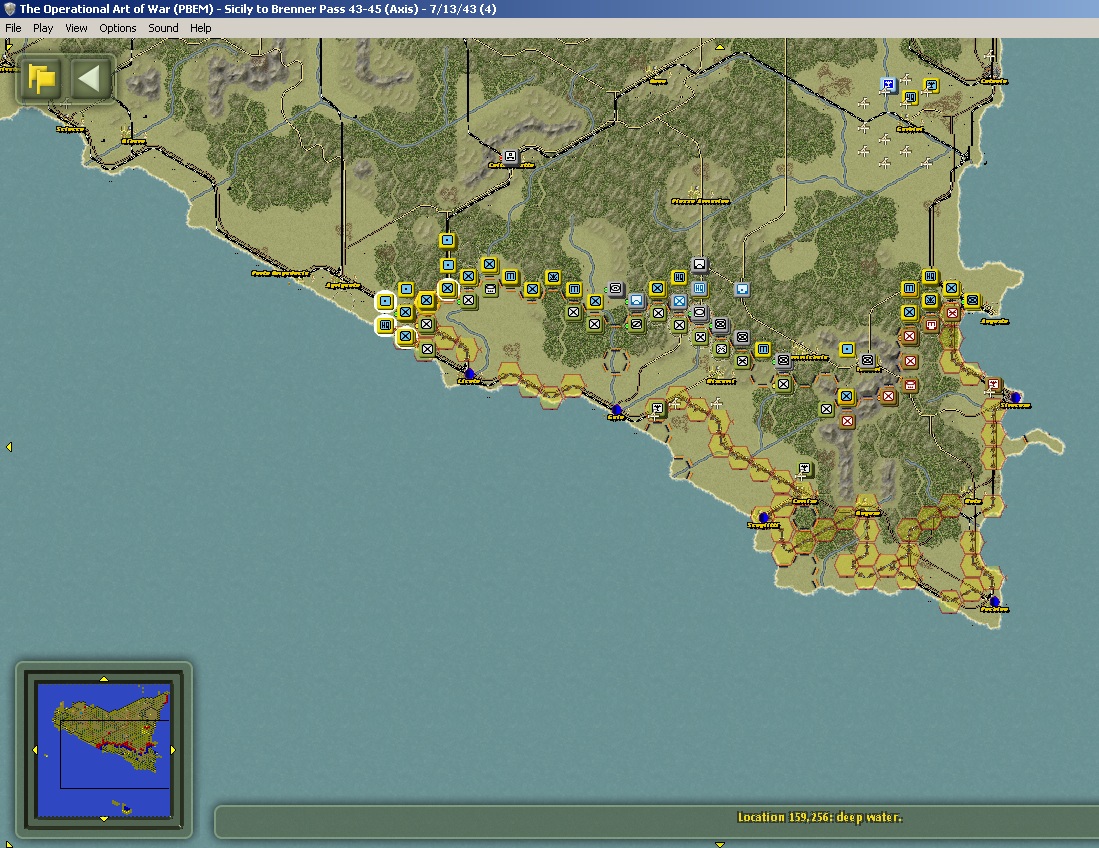
Task: Click the yellow flags button
Action: tap(42, 78)
